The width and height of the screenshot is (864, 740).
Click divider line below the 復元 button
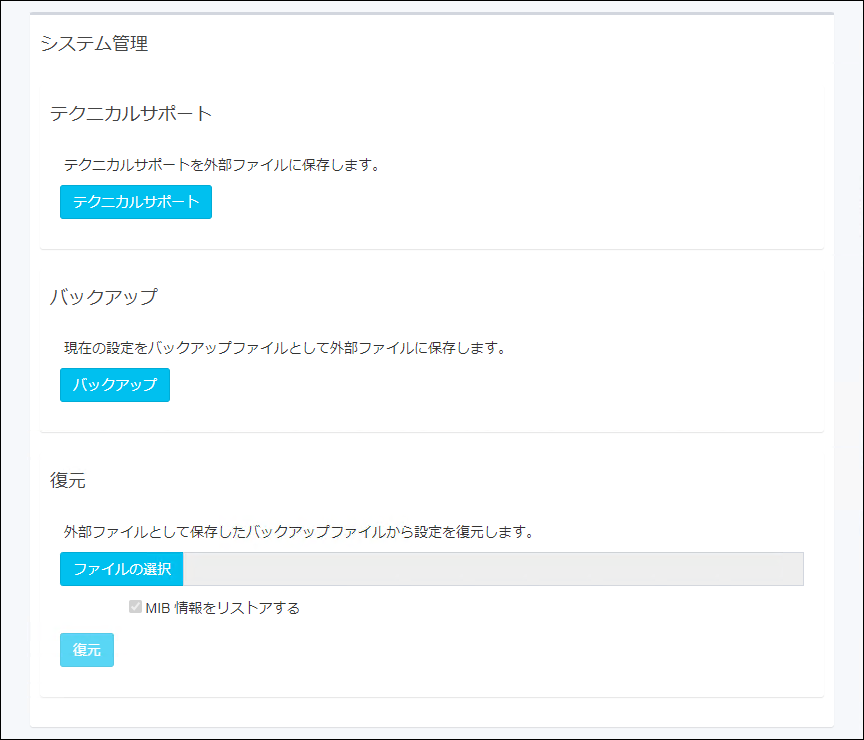click(x=431, y=697)
